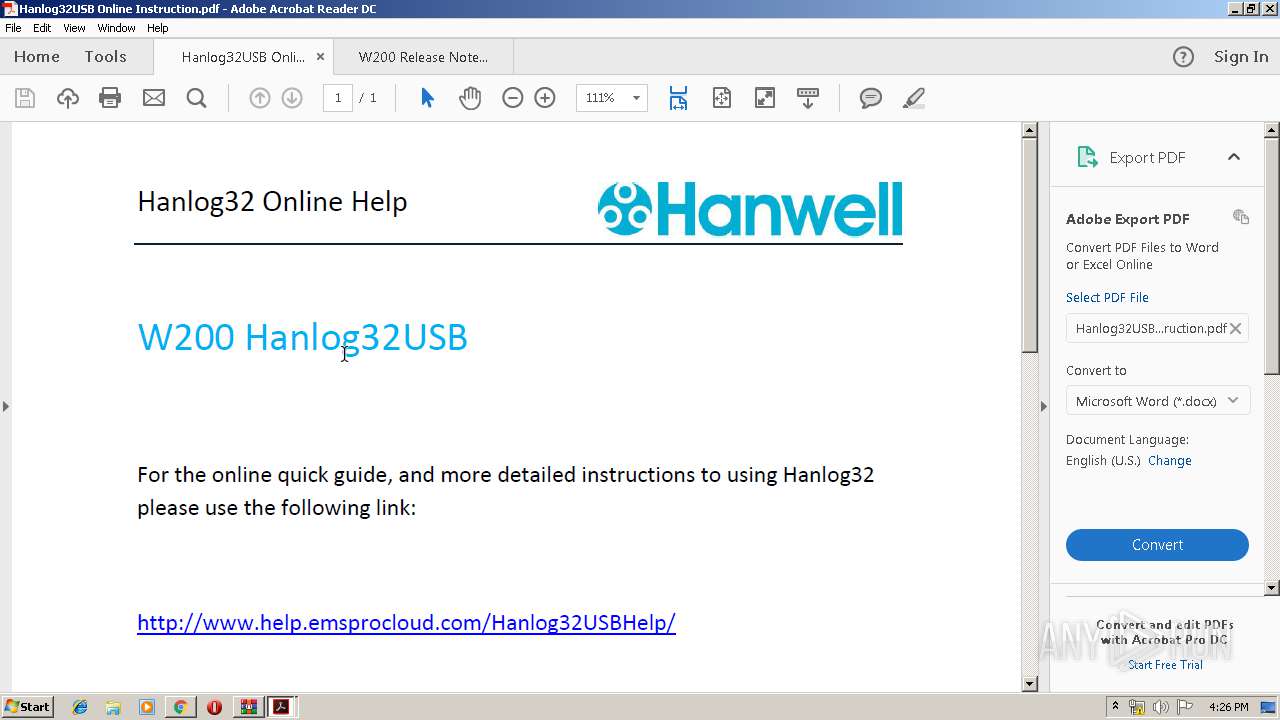This screenshot has width=1280, height=720.
Task: Switch to W200 Release Note... tab
Action: click(x=424, y=57)
